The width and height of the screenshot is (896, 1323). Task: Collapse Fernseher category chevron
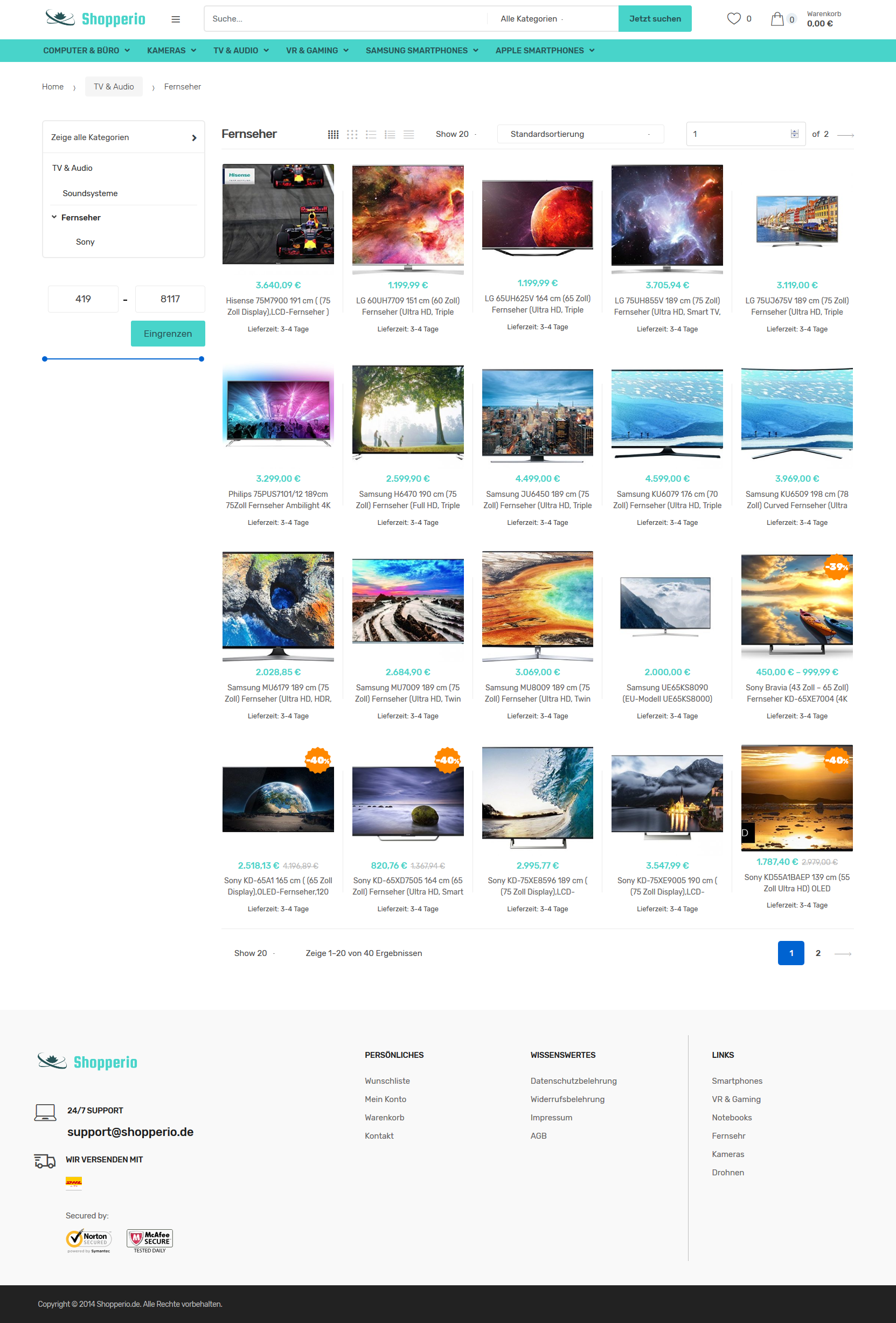click(54, 217)
